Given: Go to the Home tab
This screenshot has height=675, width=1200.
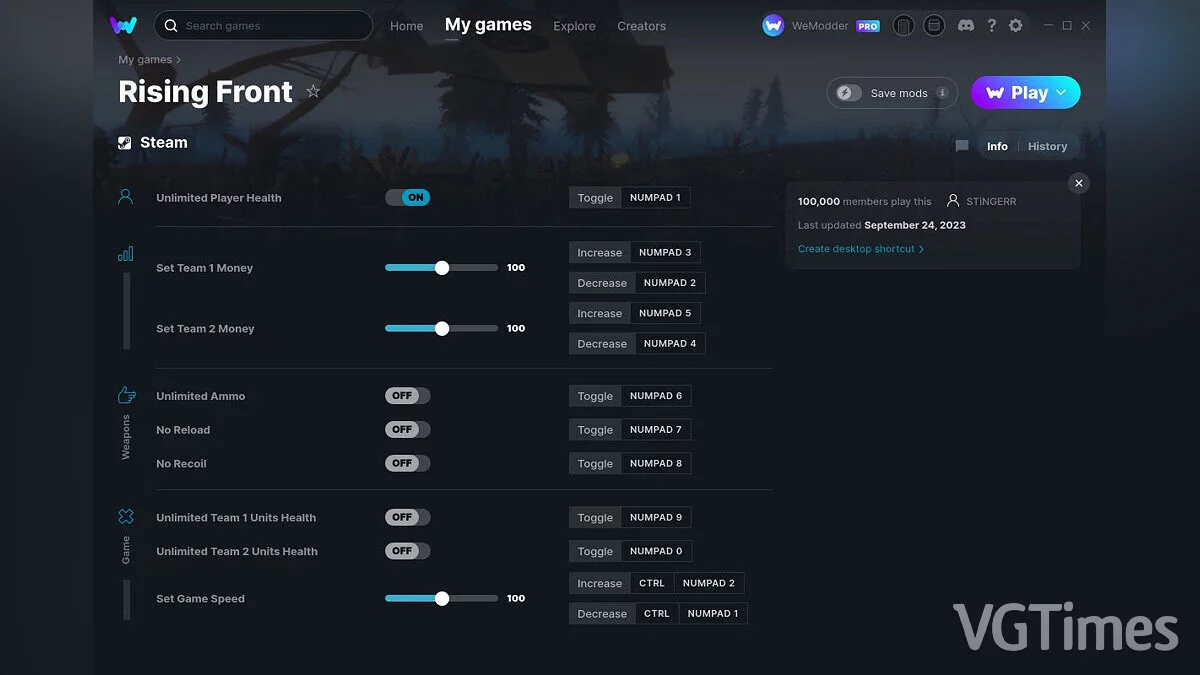Looking at the screenshot, I should click(407, 26).
